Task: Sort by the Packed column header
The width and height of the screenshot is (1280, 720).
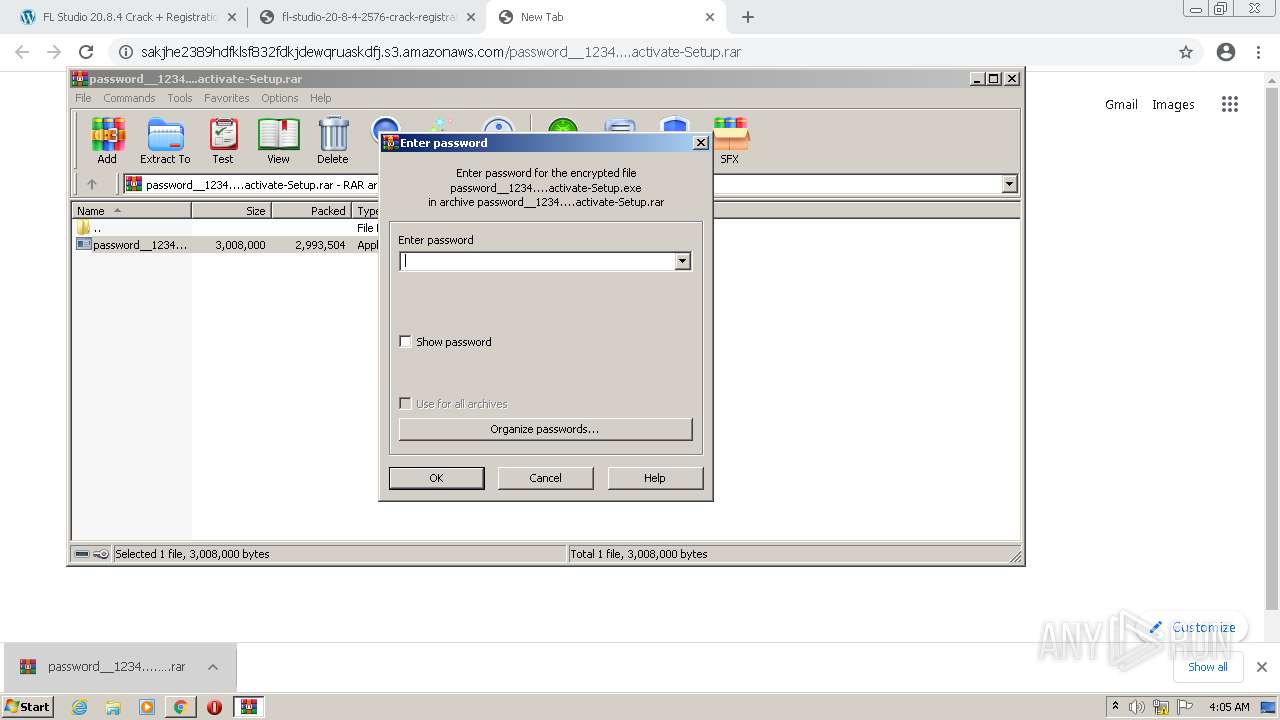Action: [x=311, y=211]
